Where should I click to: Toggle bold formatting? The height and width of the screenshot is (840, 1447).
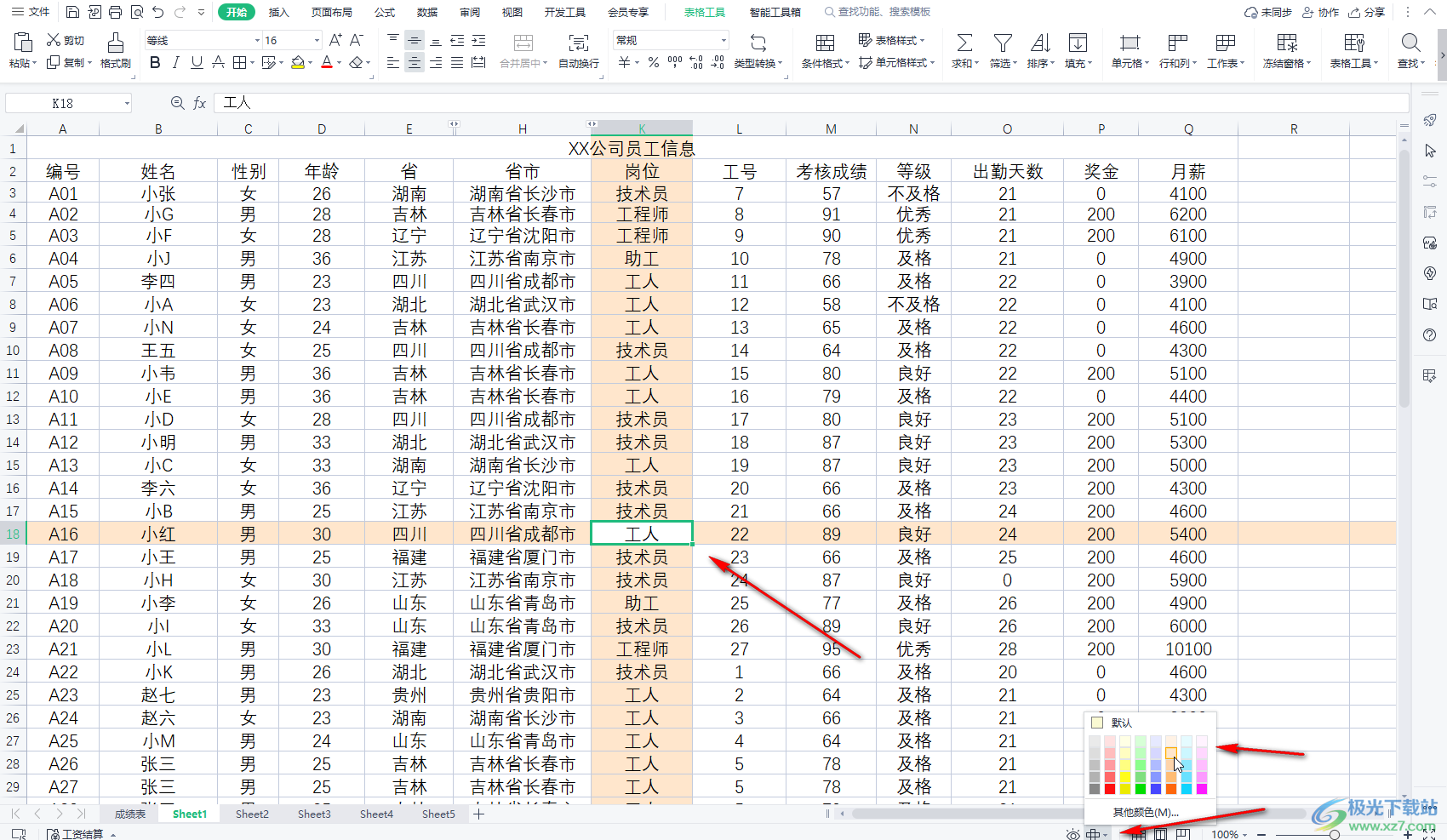point(155,62)
